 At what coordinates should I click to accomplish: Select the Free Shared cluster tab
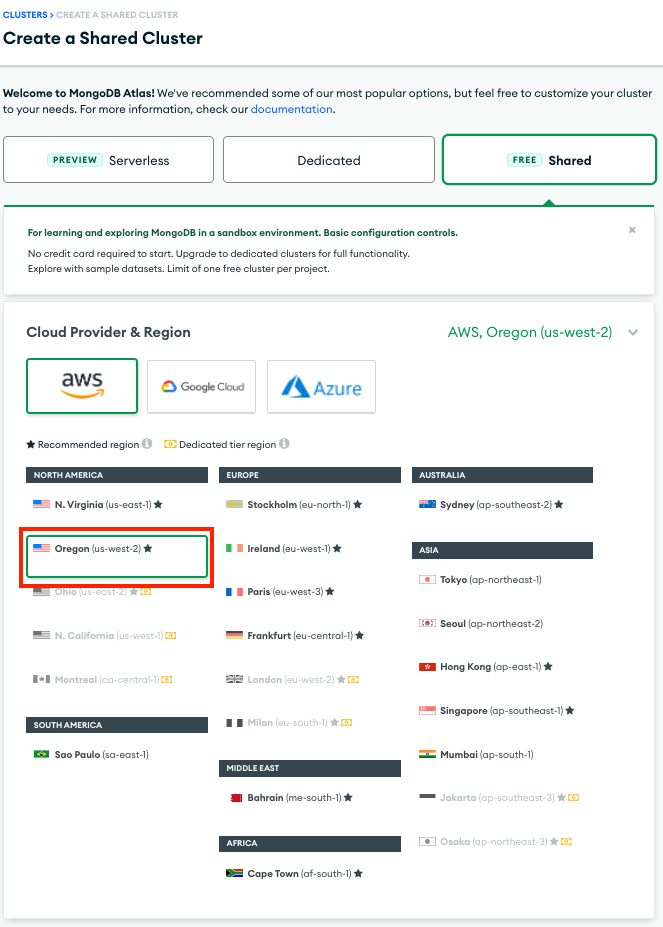coord(549,160)
